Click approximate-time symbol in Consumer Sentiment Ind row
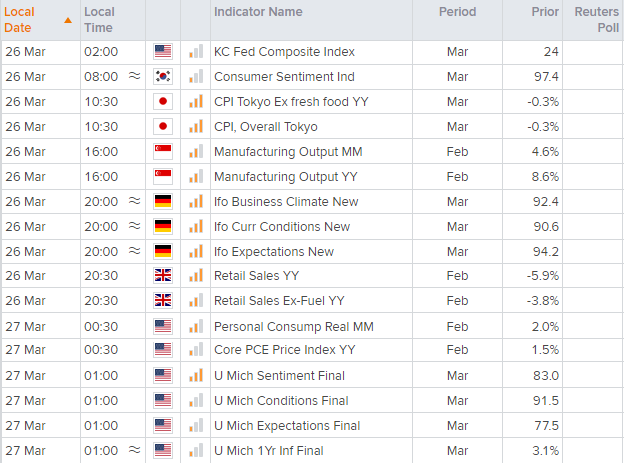This screenshot has height=464, width=624. (135, 77)
